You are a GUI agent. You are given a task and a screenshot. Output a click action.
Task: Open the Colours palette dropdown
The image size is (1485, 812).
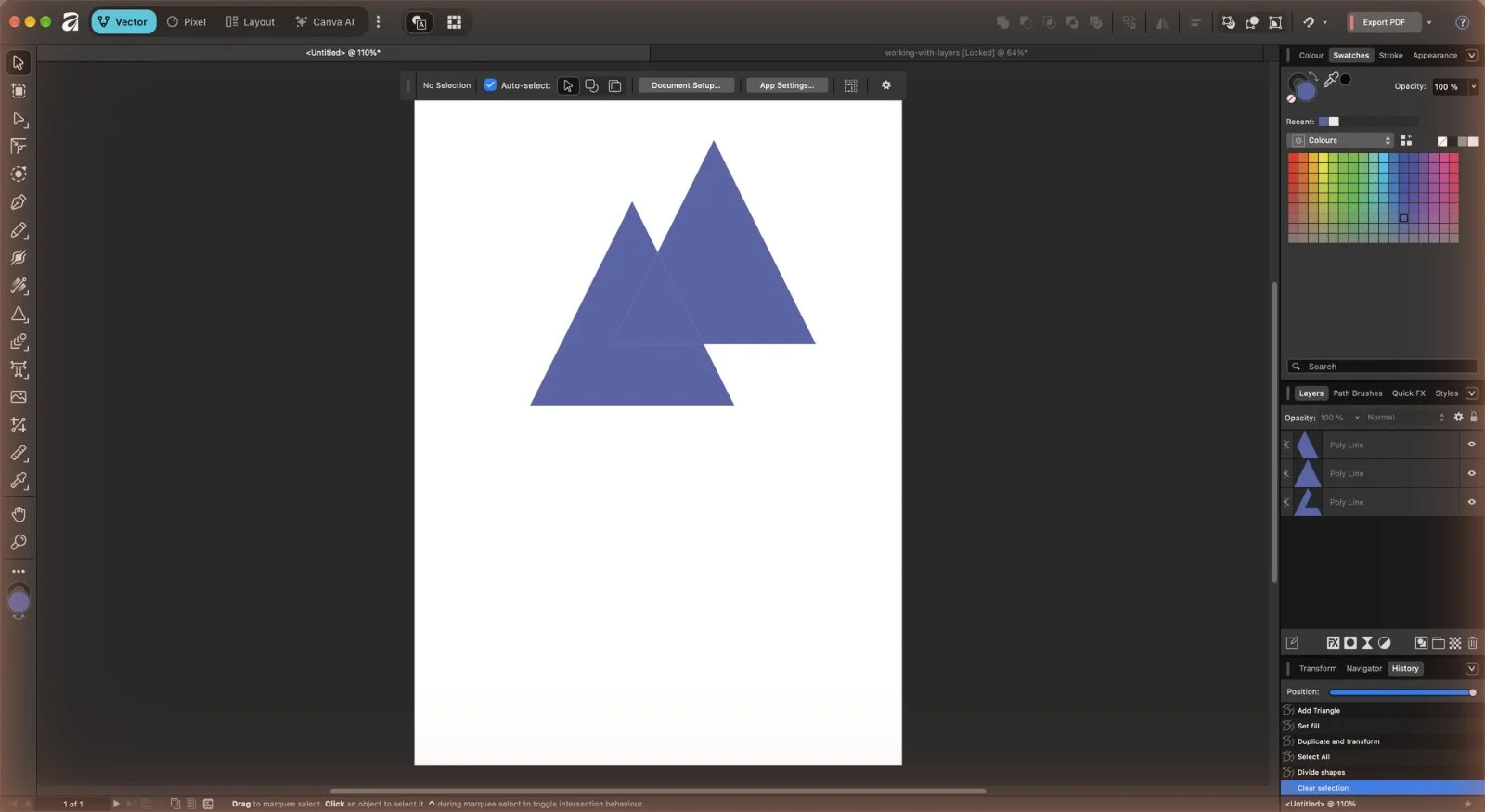(x=1342, y=140)
